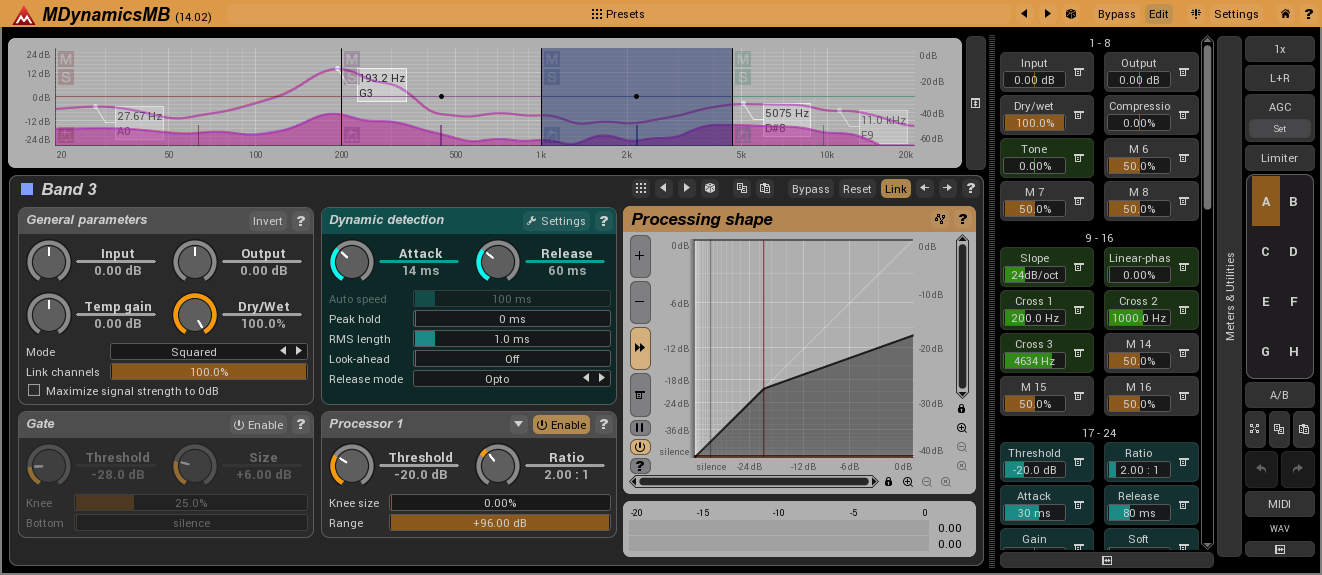The width and height of the screenshot is (1322, 575).
Task: Click RMS length 1.0 ms slider
Action: (x=511, y=339)
